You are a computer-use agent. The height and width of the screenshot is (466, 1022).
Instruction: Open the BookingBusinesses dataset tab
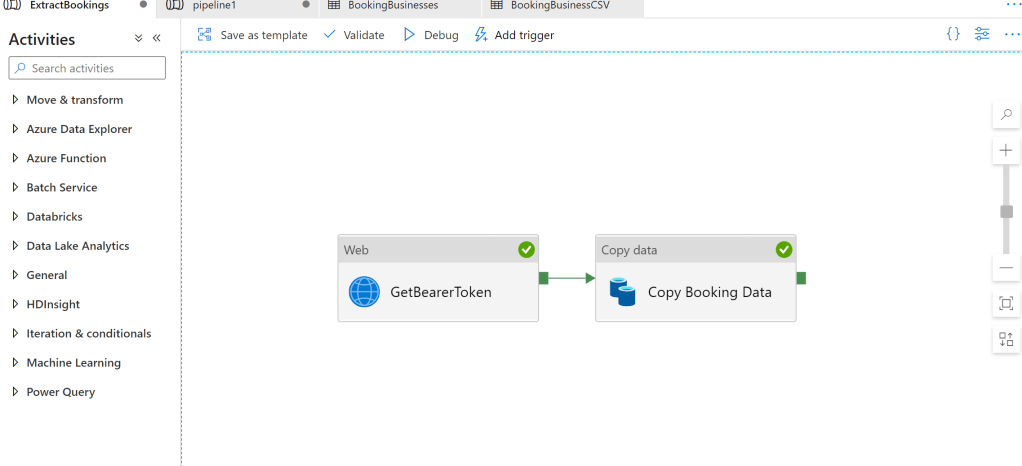point(400,6)
